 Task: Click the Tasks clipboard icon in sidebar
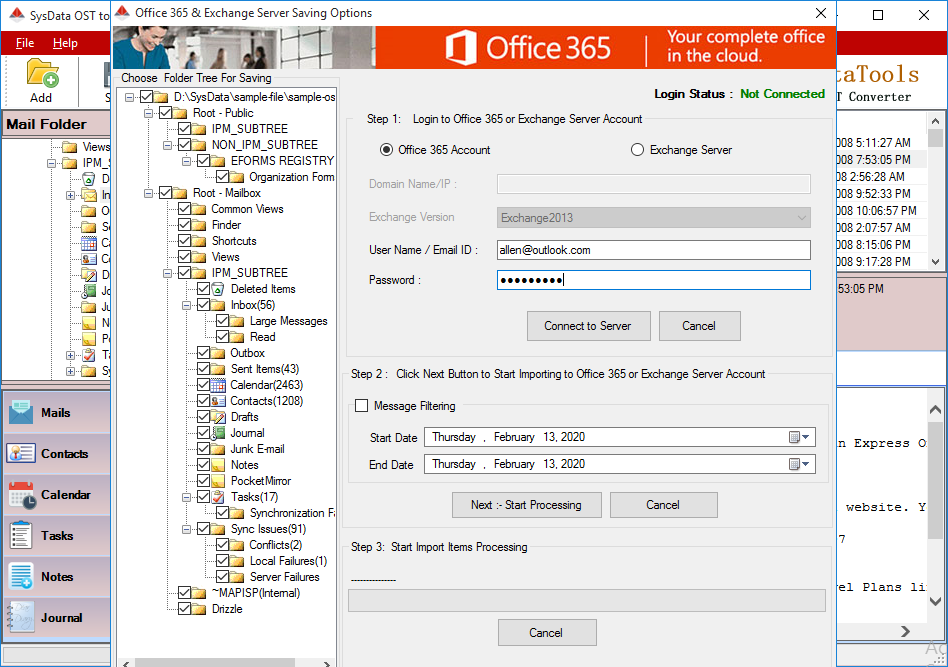coord(21,536)
